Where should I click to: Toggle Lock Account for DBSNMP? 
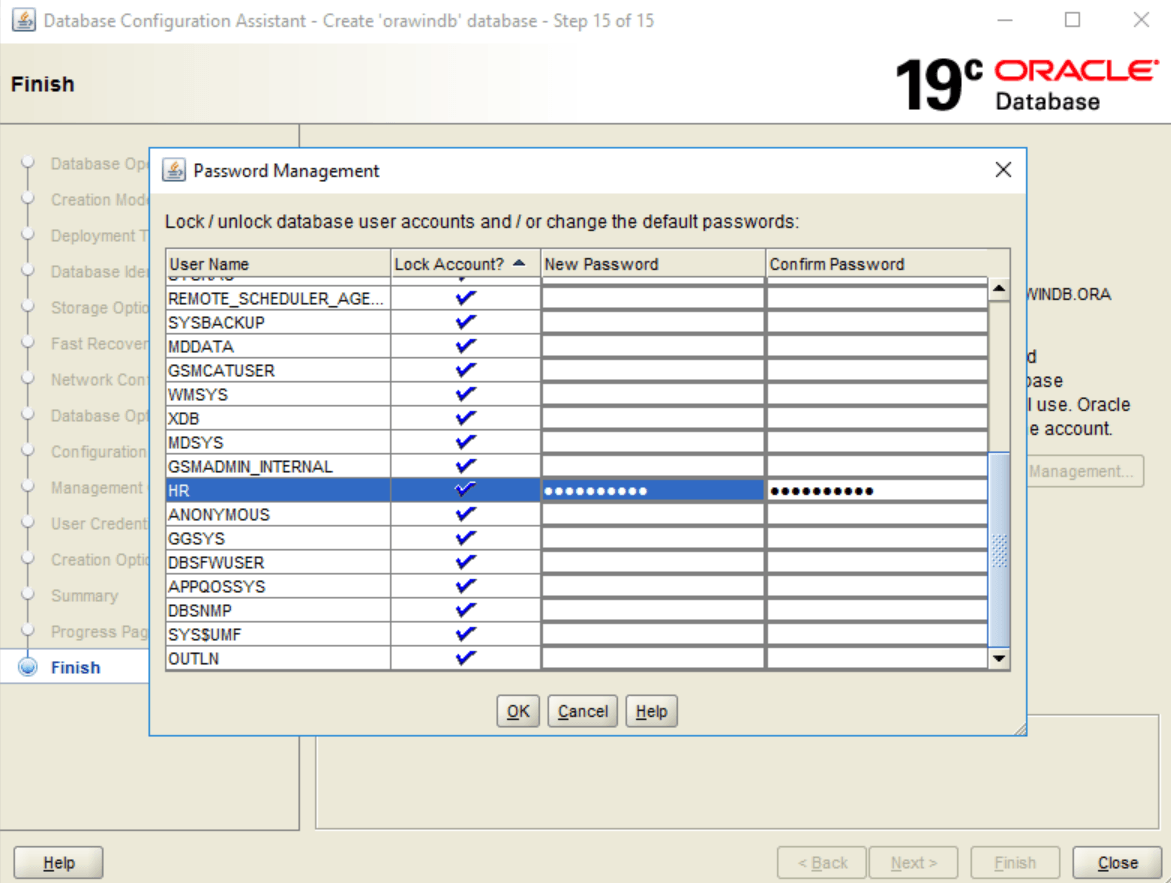tap(465, 610)
